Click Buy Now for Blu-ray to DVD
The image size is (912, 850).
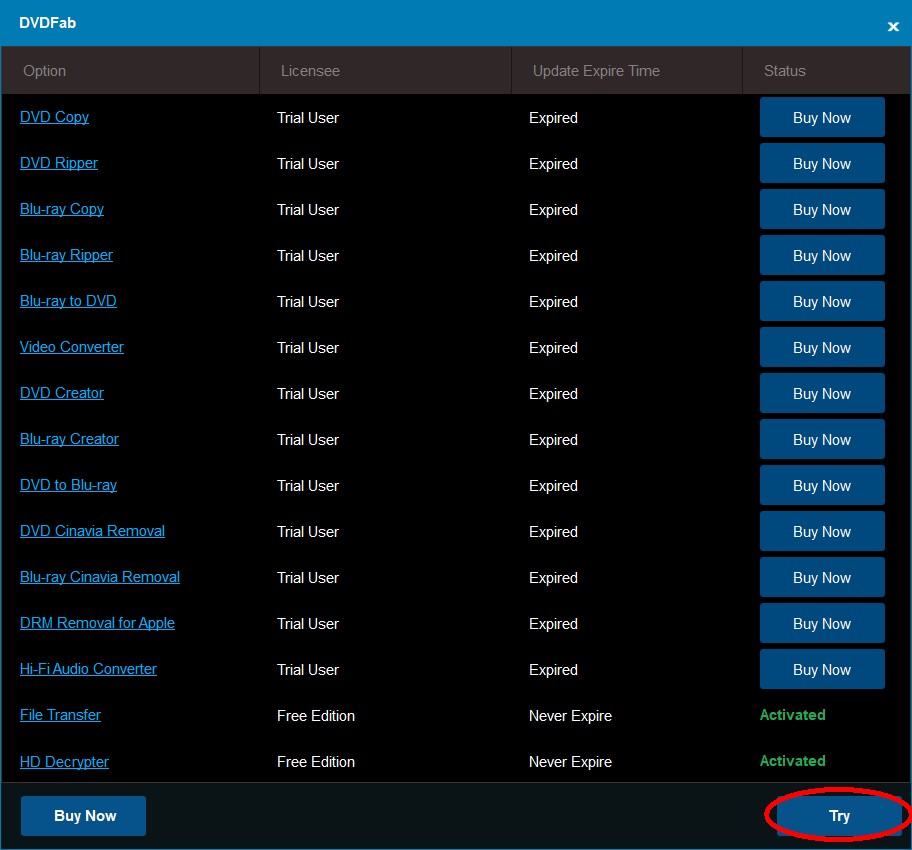pos(822,301)
